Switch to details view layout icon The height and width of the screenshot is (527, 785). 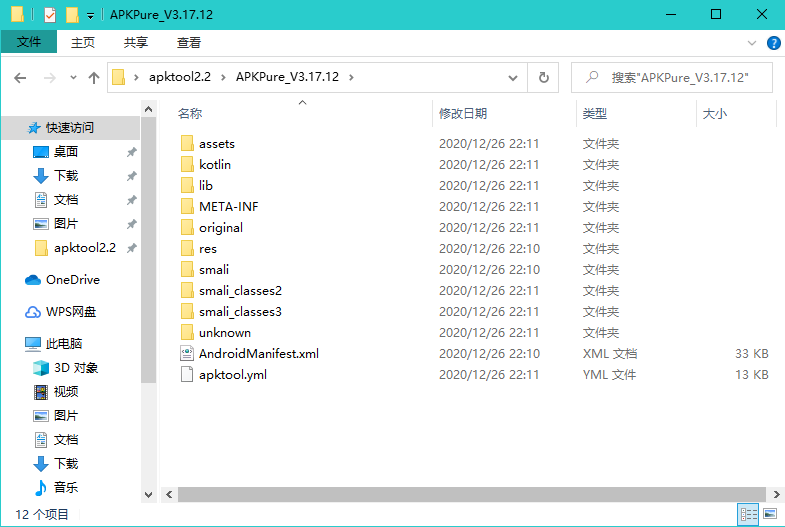[x=748, y=514]
